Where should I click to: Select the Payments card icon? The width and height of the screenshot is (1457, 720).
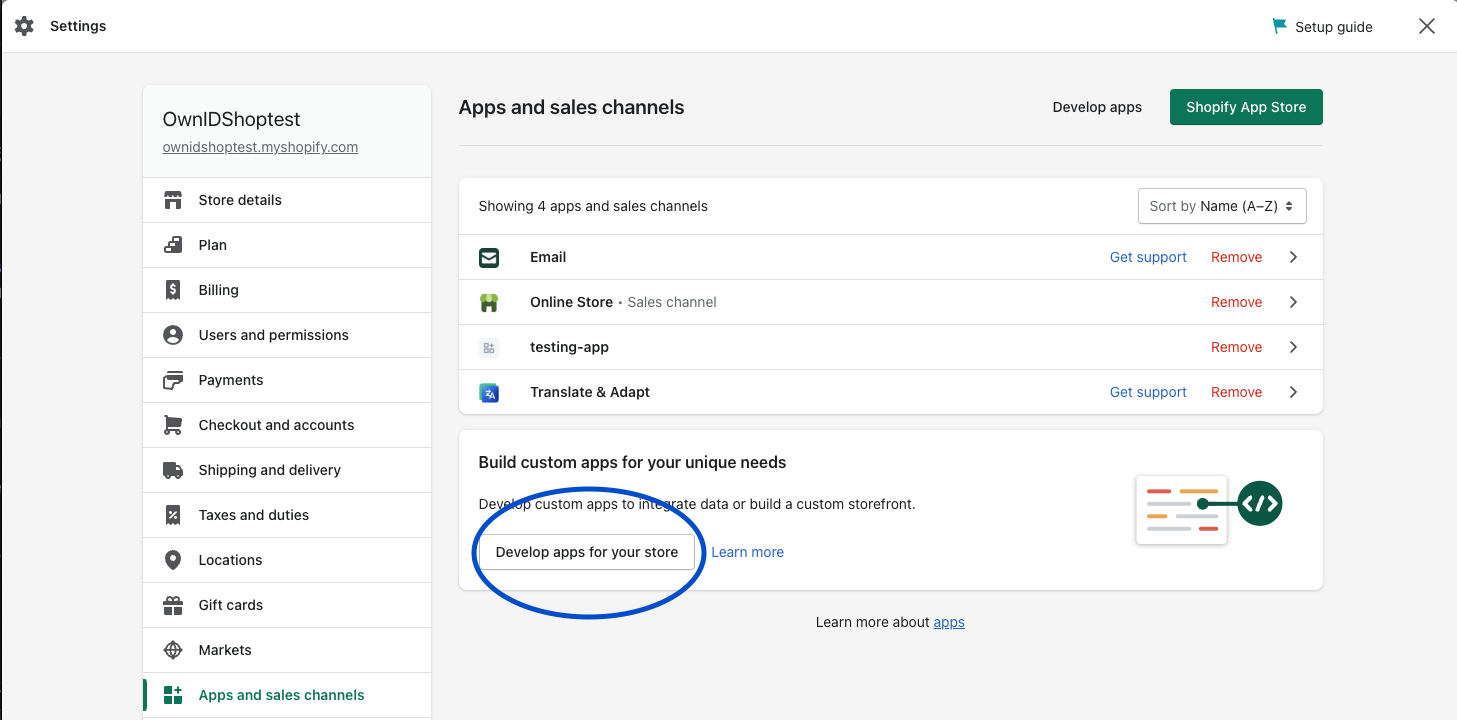pyautogui.click(x=174, y=379)
